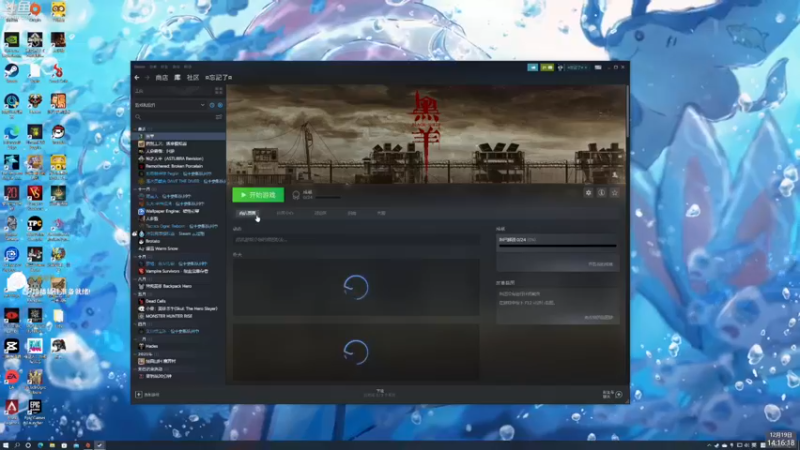Screen dimensions: 800x450
Task: Select Backpack Hero in the game list
Action: 168,286
